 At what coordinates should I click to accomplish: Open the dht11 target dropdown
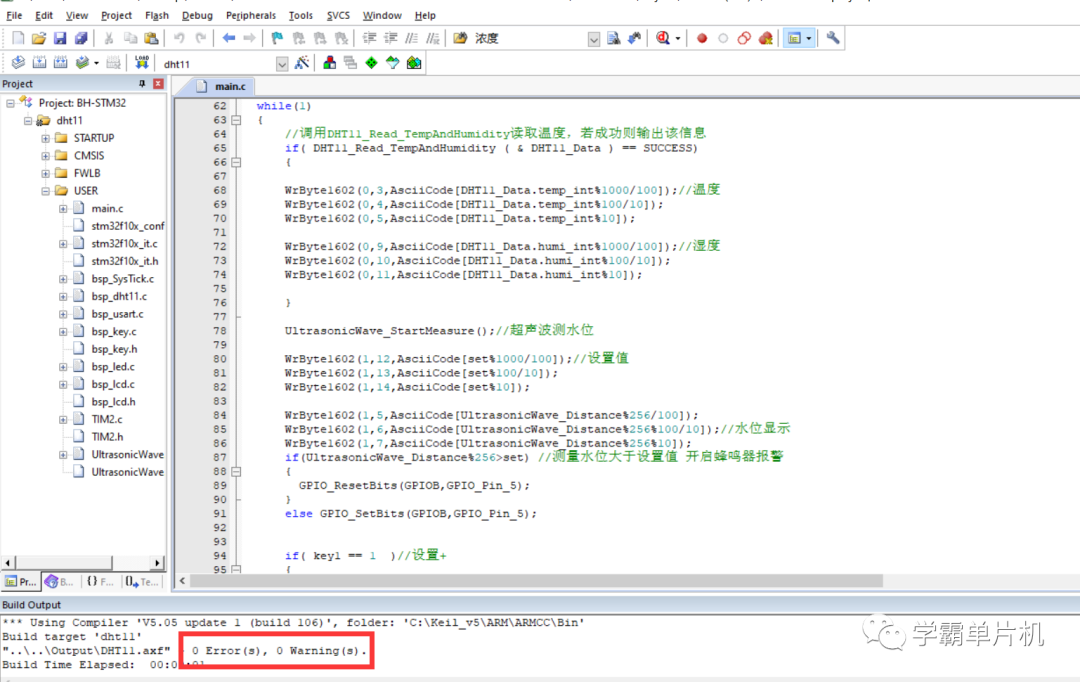point(282,64)
